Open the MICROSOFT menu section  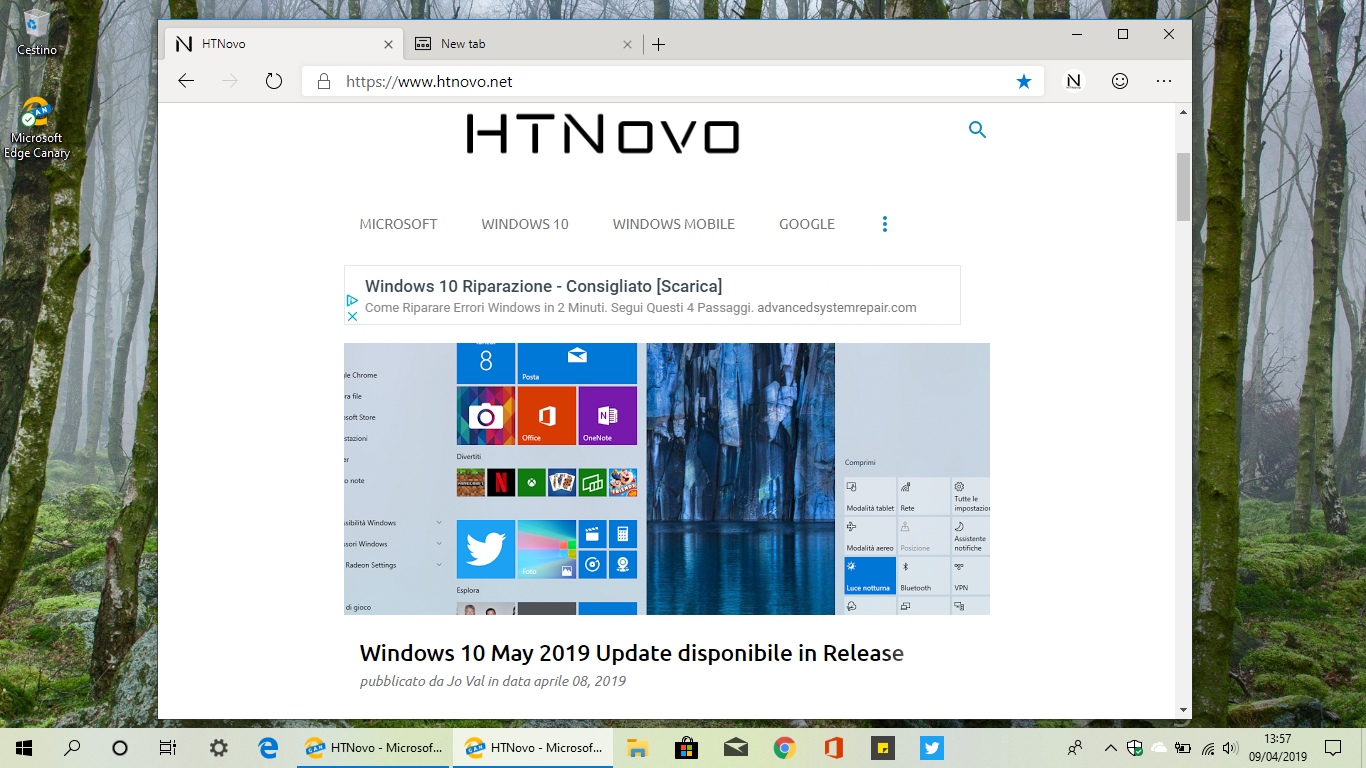398,224
